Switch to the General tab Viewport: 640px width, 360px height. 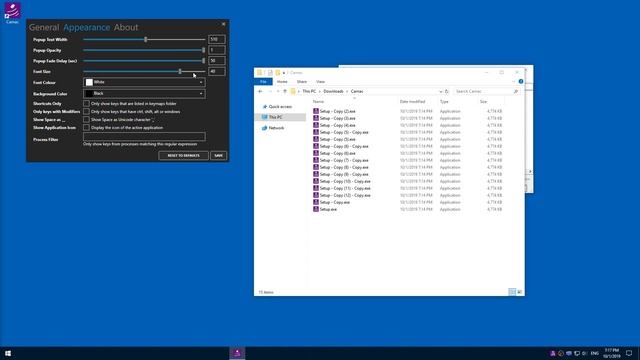[44, 27]
